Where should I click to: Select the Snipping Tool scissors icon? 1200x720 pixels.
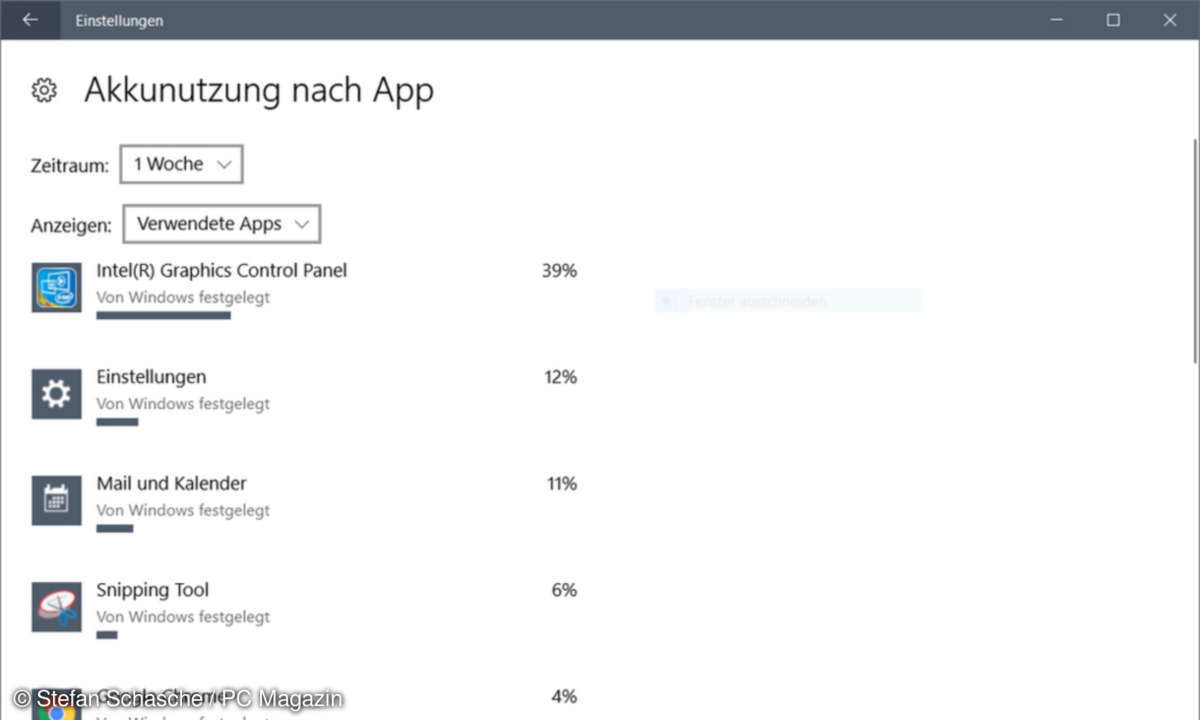56,607
